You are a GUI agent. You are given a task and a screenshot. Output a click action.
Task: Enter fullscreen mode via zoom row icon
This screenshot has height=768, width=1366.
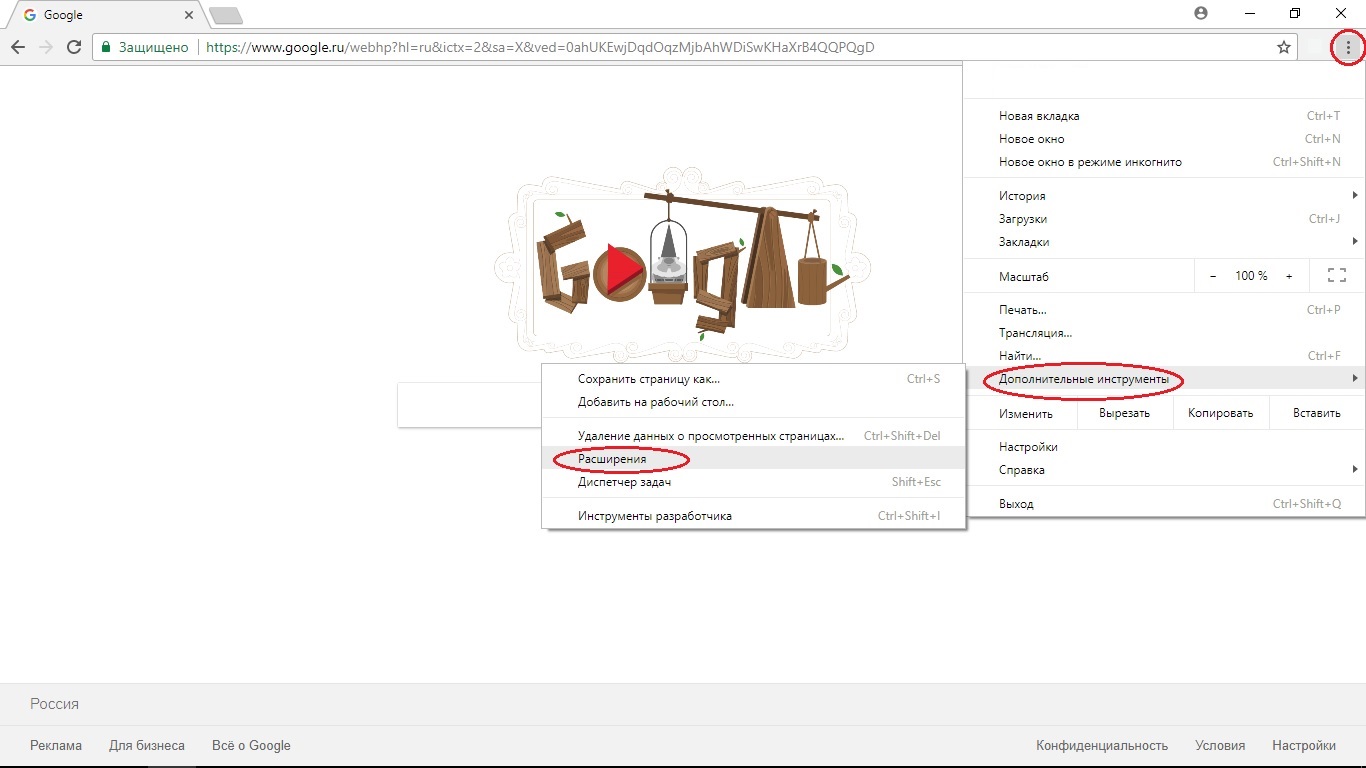pos(1336,275)
